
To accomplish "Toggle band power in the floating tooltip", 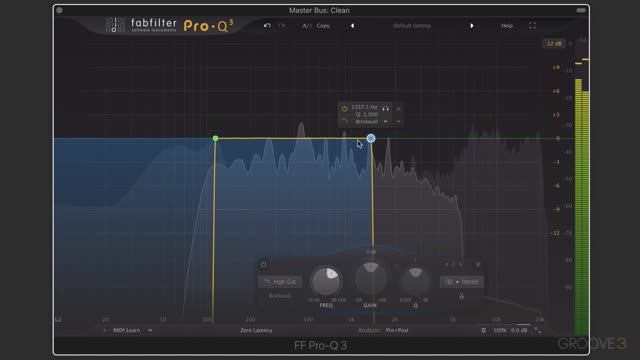I will tap(344, 109).
